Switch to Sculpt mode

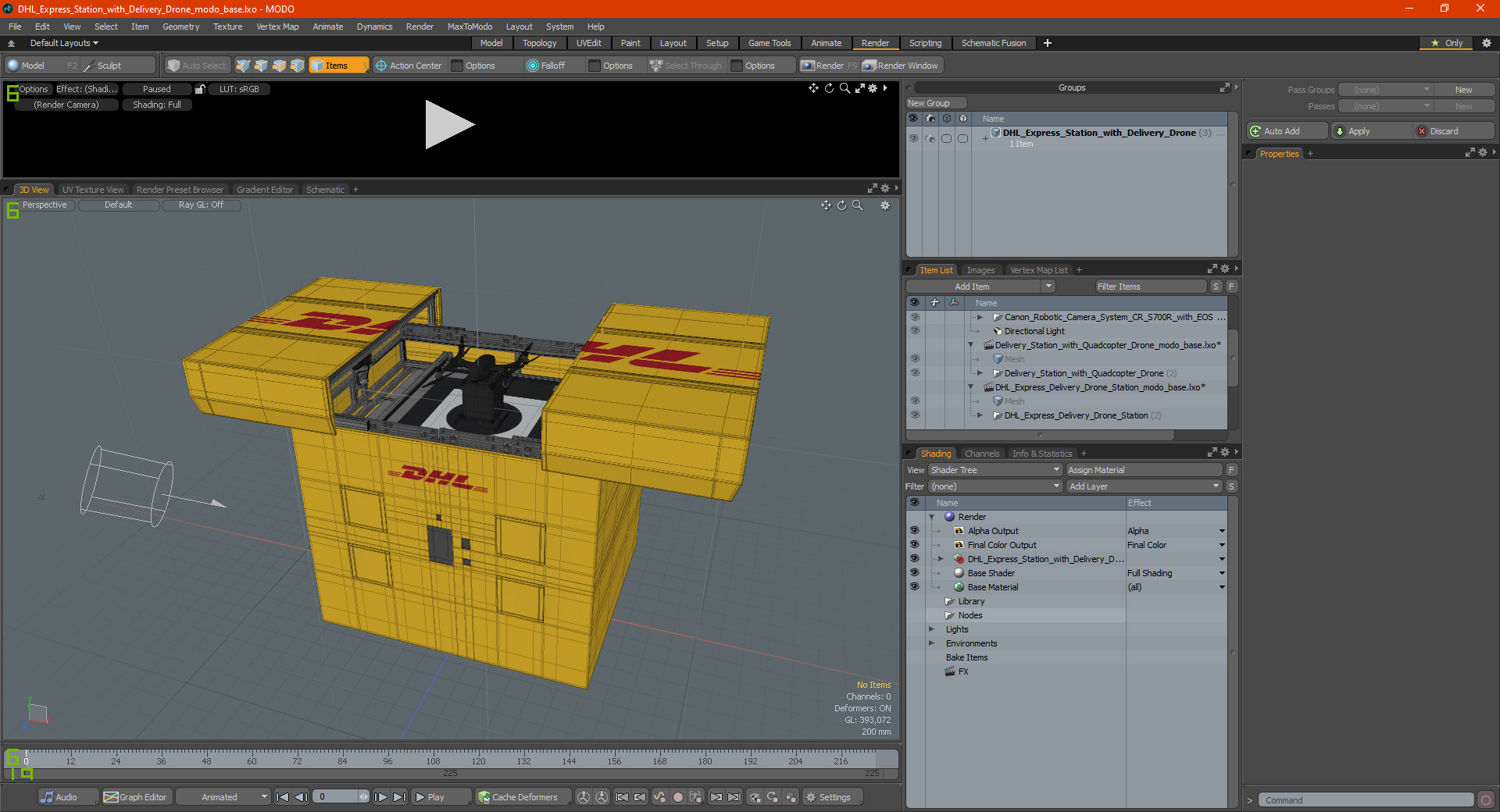[117, 66]
